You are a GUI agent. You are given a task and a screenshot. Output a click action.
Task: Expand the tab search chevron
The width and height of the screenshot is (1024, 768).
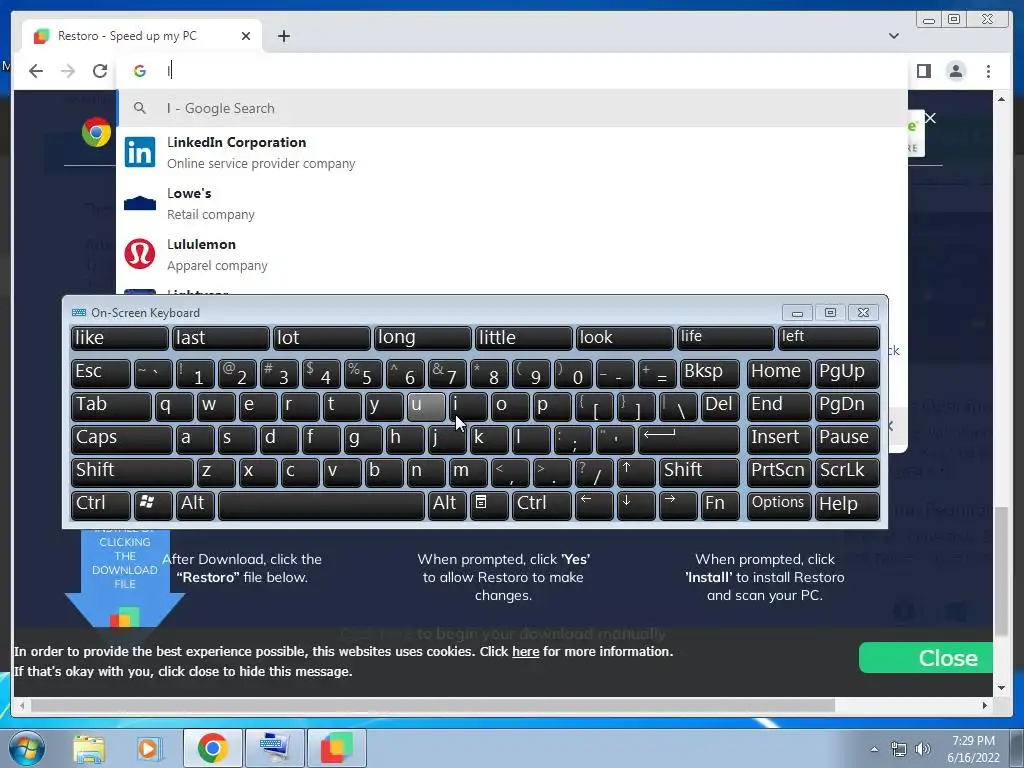click(894, 36)
